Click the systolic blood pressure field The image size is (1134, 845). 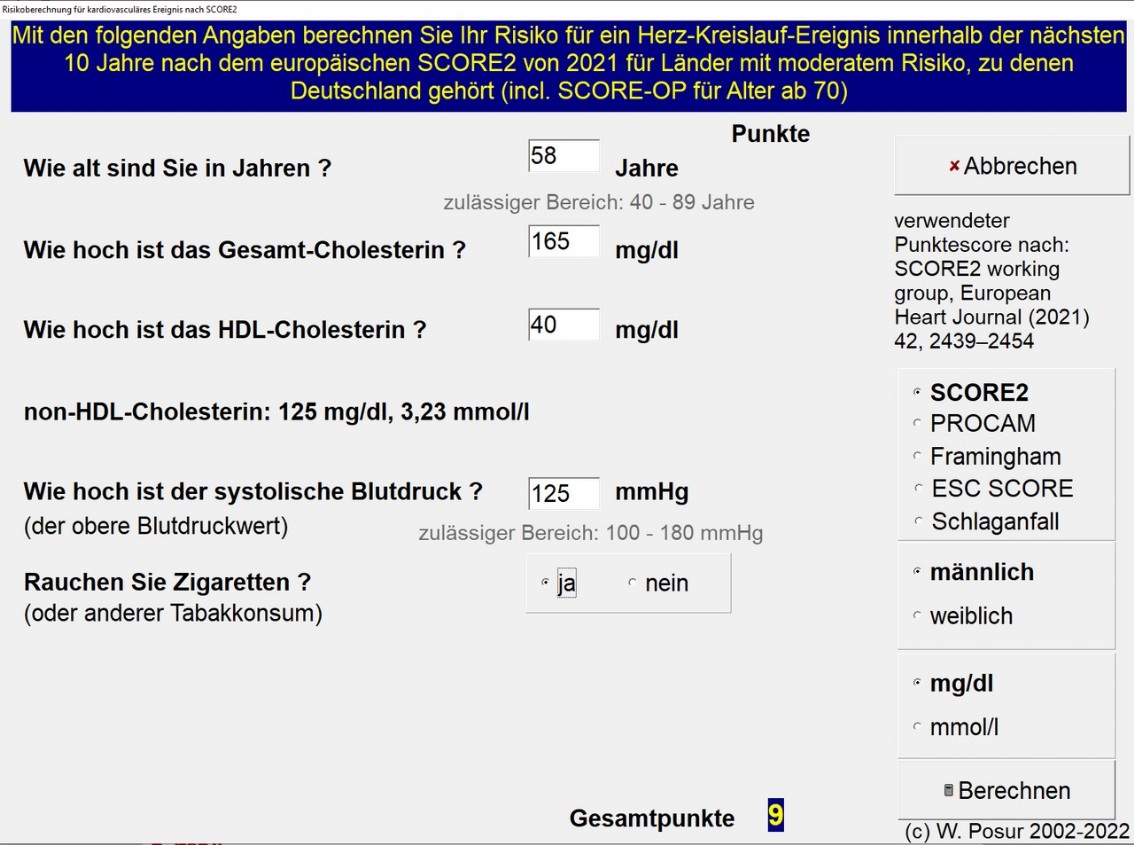tap(563, 494)
